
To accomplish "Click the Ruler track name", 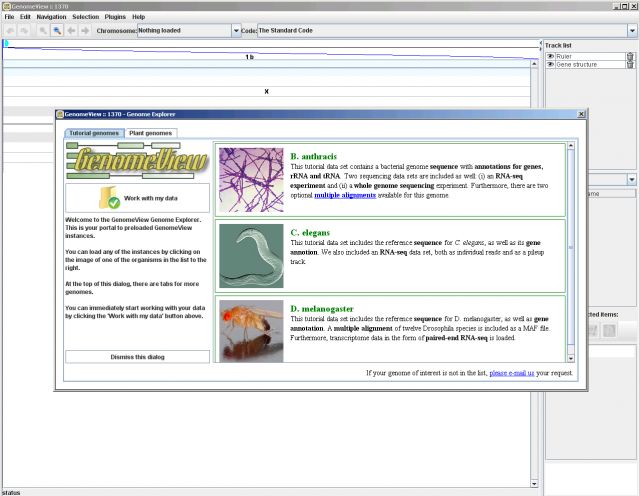I will point(564,56).
